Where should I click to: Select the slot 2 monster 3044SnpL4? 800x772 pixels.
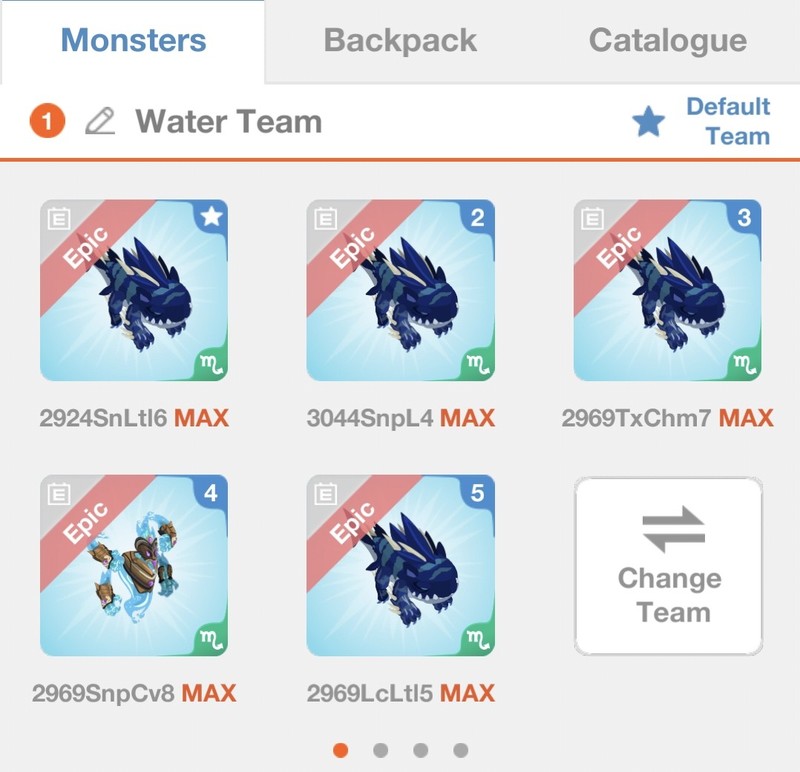[x=401, y=290]
